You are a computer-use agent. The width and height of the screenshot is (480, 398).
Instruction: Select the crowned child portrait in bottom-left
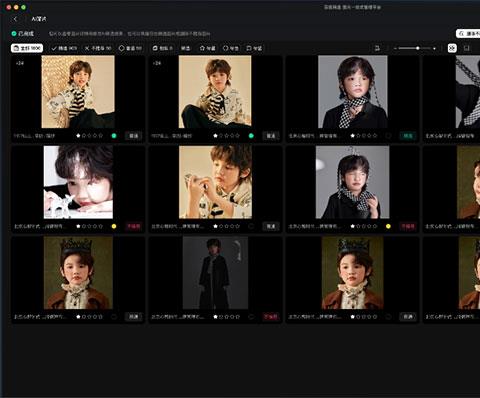(x=78, y=273)
